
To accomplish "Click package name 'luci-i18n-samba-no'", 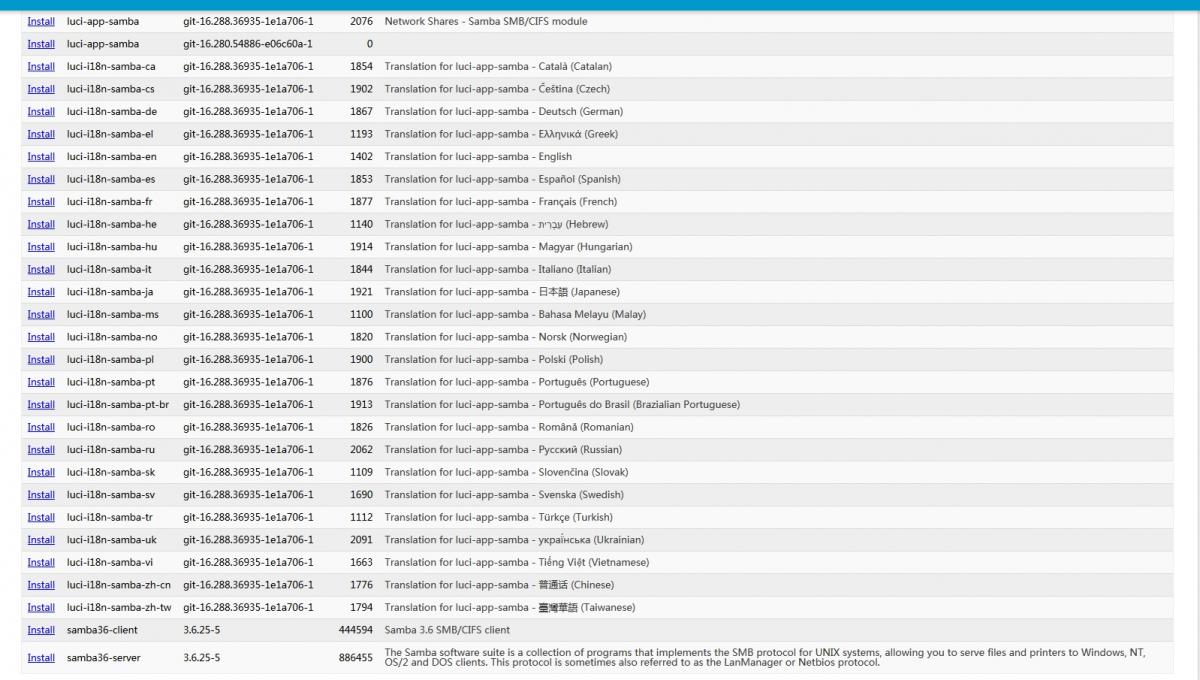I will (112, 337).
